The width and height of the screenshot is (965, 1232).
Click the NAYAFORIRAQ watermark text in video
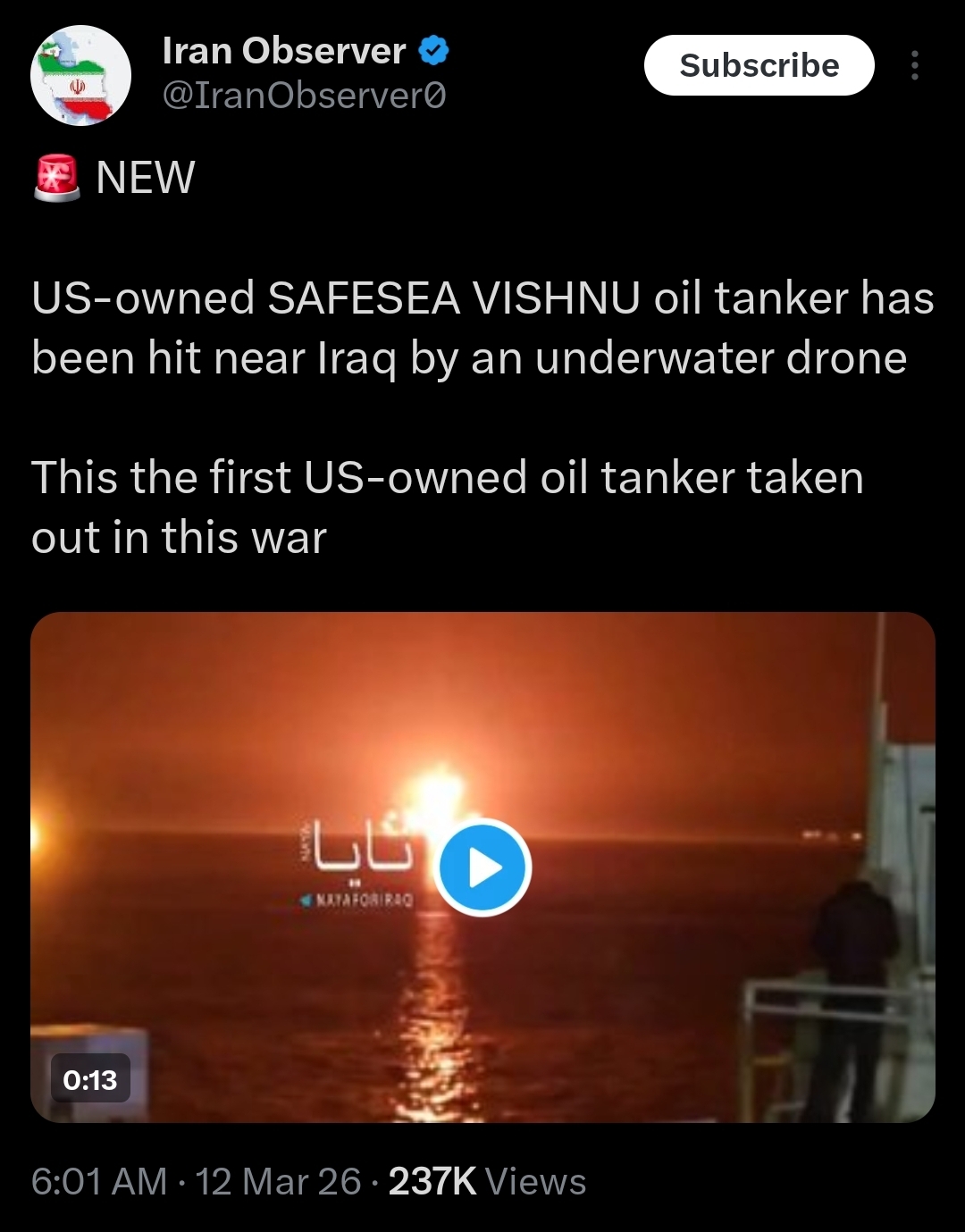[357, 900]
